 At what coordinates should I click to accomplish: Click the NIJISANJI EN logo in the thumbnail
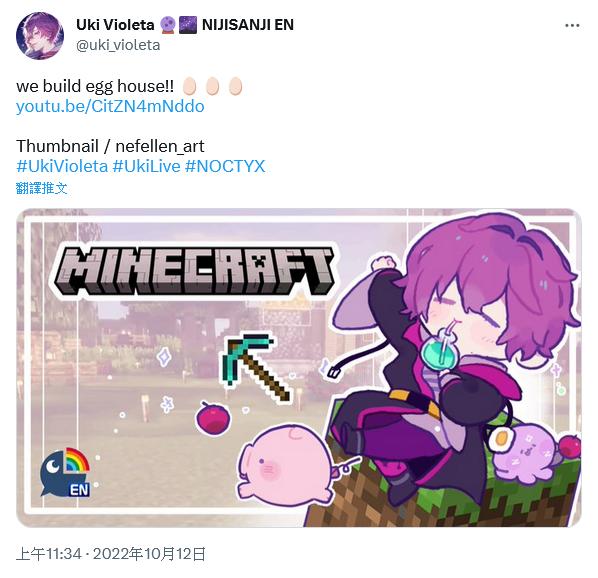(x=66, y=473)
